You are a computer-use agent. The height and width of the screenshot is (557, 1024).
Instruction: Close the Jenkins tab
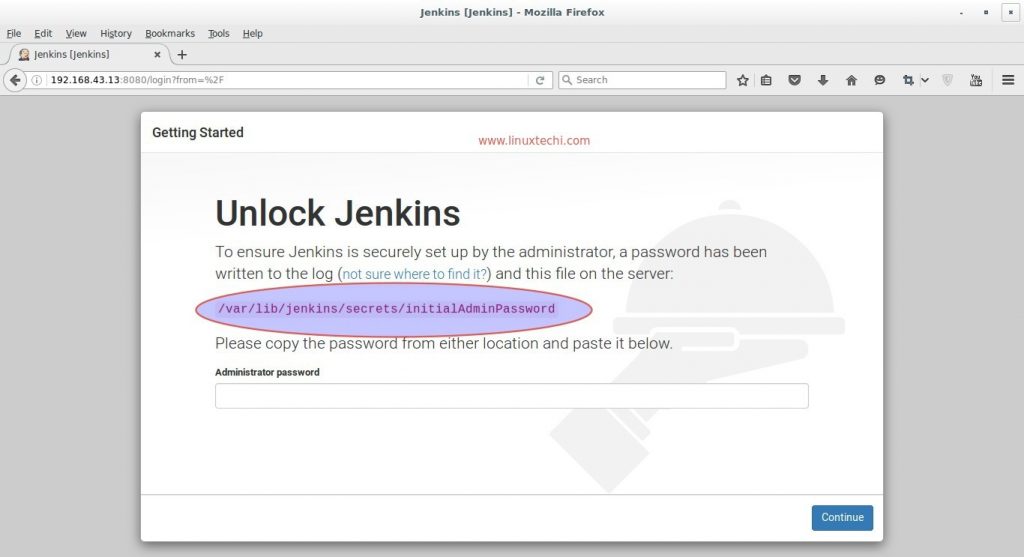tap(157, 55)
